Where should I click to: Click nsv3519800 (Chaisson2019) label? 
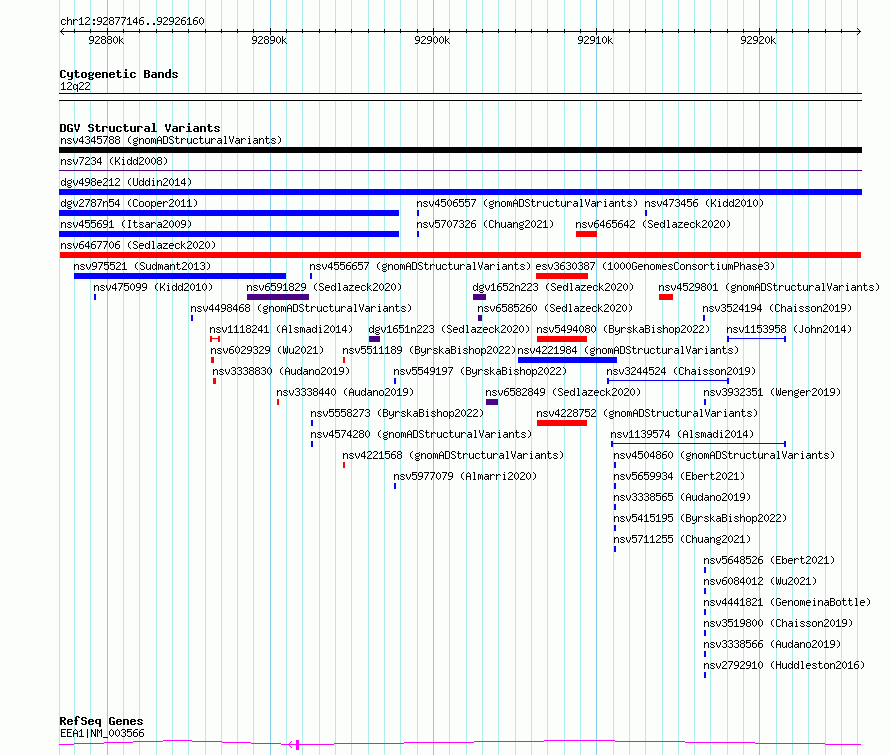tap(778, 623)
